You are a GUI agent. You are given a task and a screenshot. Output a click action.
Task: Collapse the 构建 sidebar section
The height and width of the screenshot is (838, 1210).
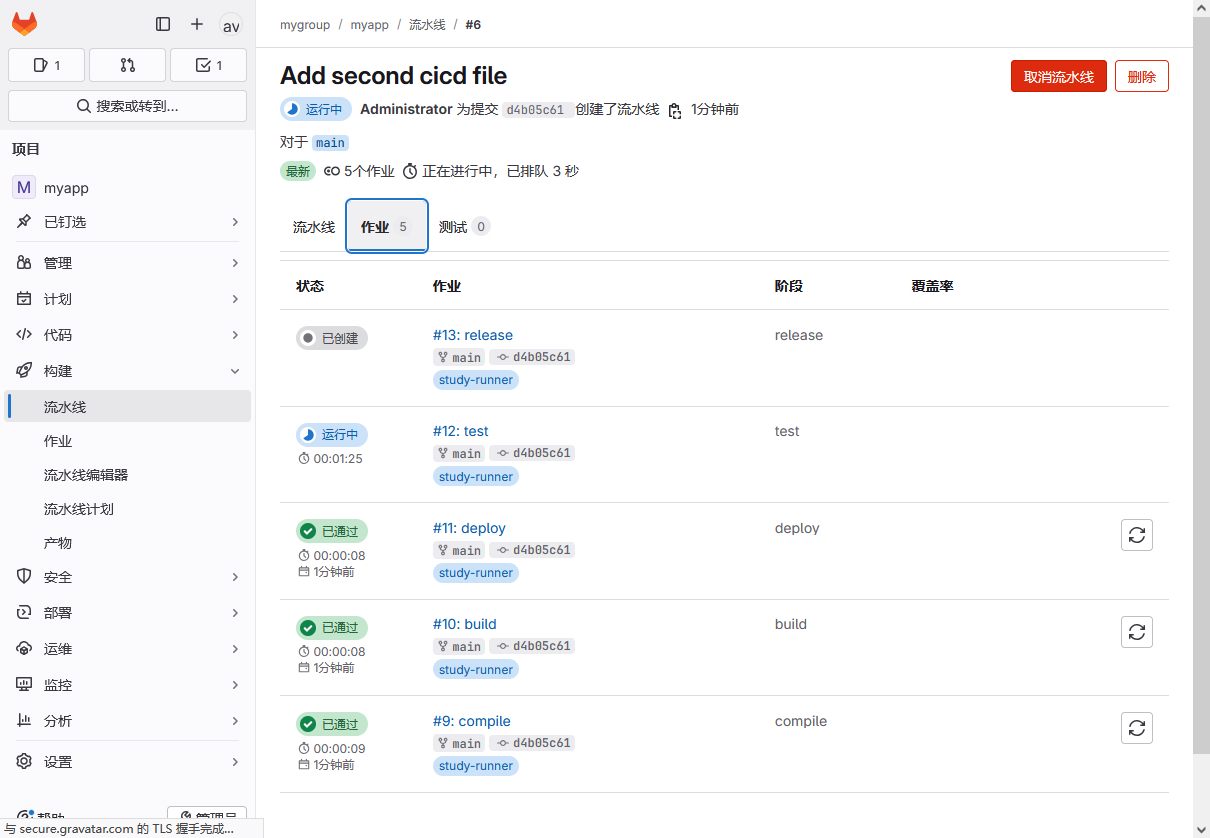click(128, 371)
